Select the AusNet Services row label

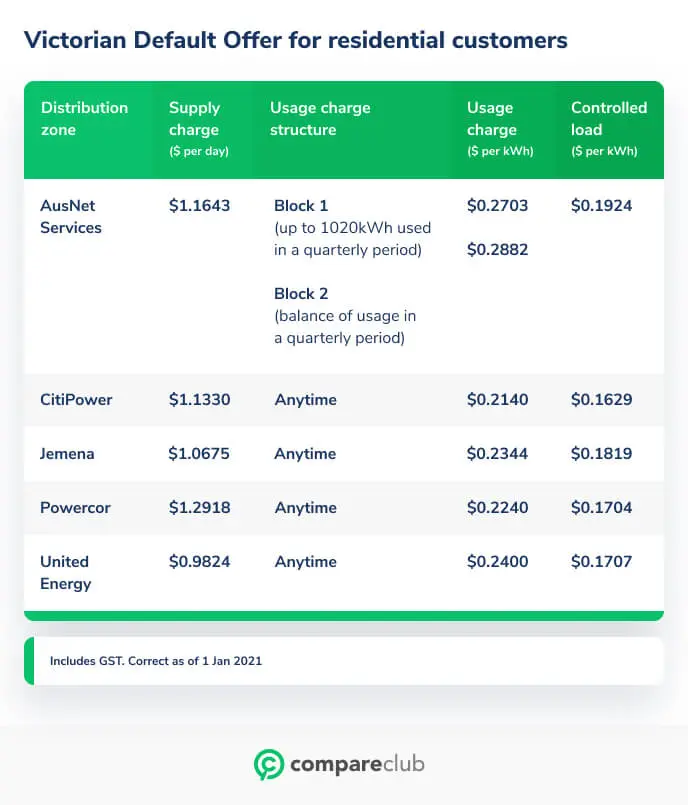tap(71, 217)
